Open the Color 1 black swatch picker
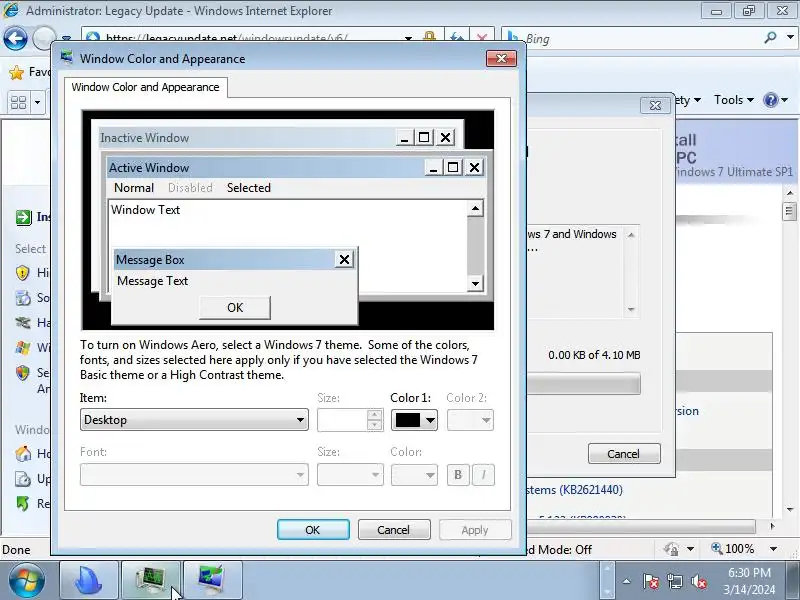Viewport: 800px width, 600px height. pos(414,420)
